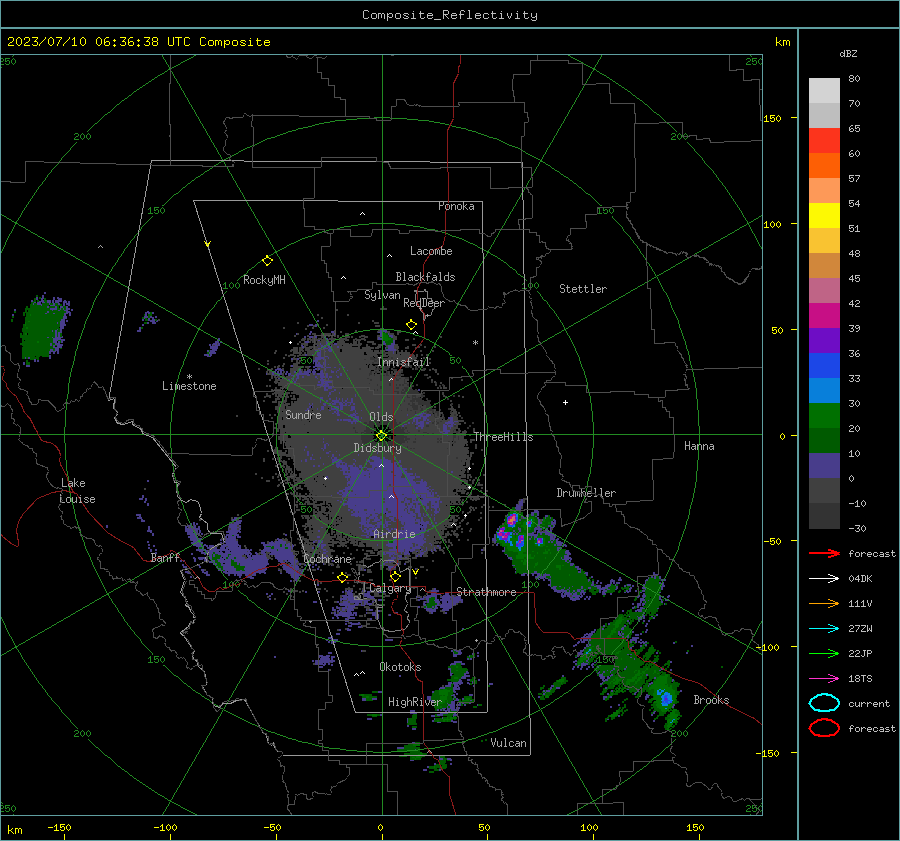
Task: Click the Banff label
Action: pyautogui.click(x=165, y=558)
